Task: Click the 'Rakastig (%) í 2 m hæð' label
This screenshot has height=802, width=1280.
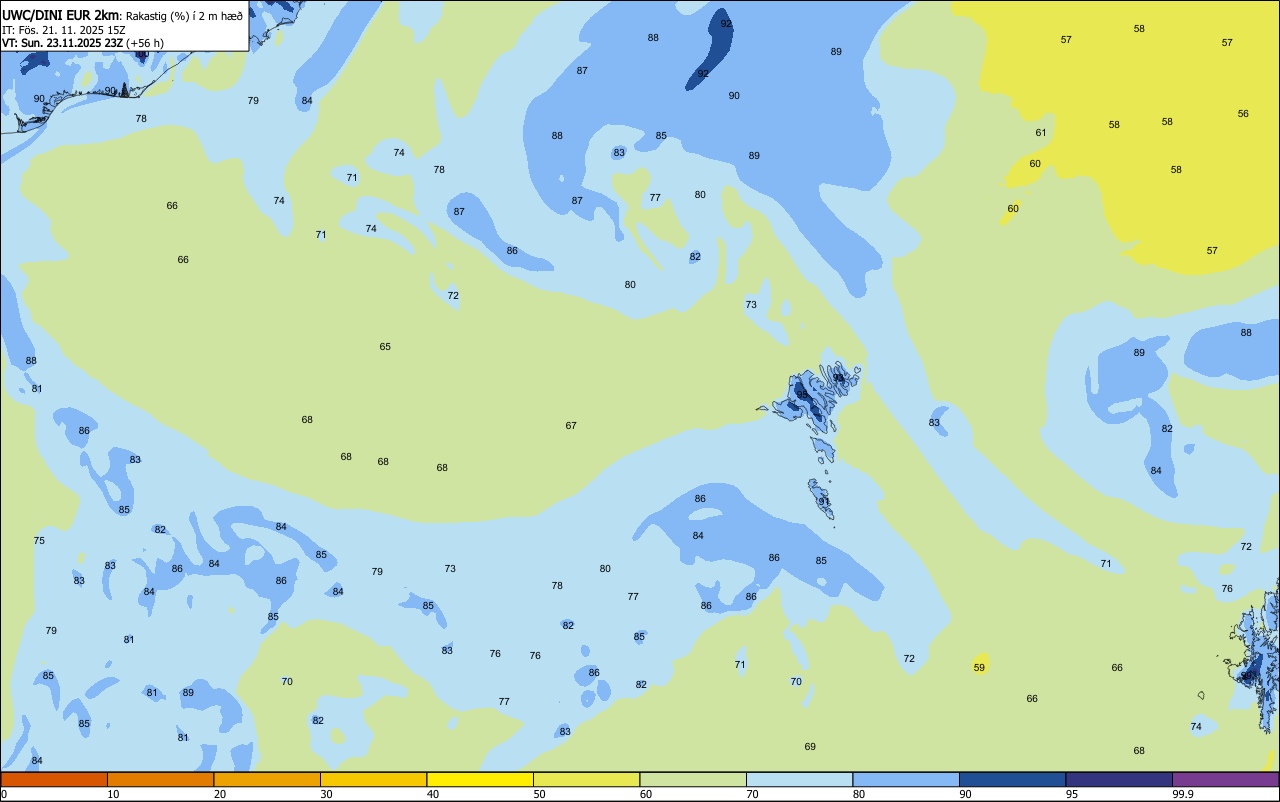Action: (184, 16)
